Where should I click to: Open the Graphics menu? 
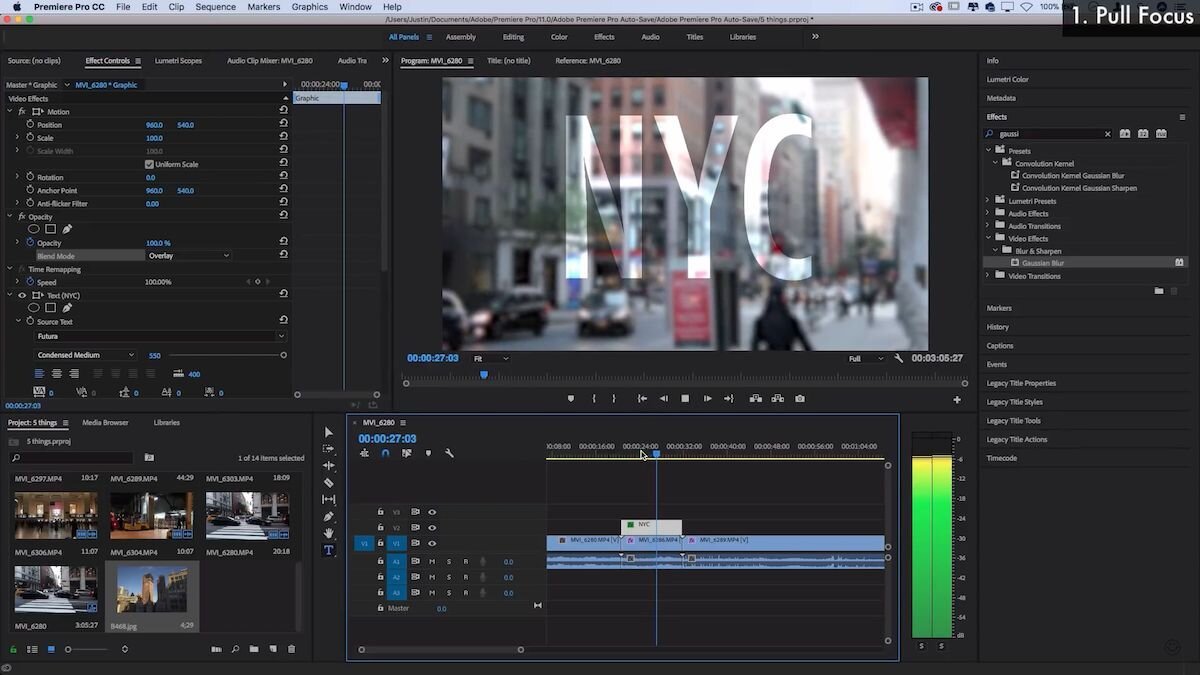tap(309, 7)
